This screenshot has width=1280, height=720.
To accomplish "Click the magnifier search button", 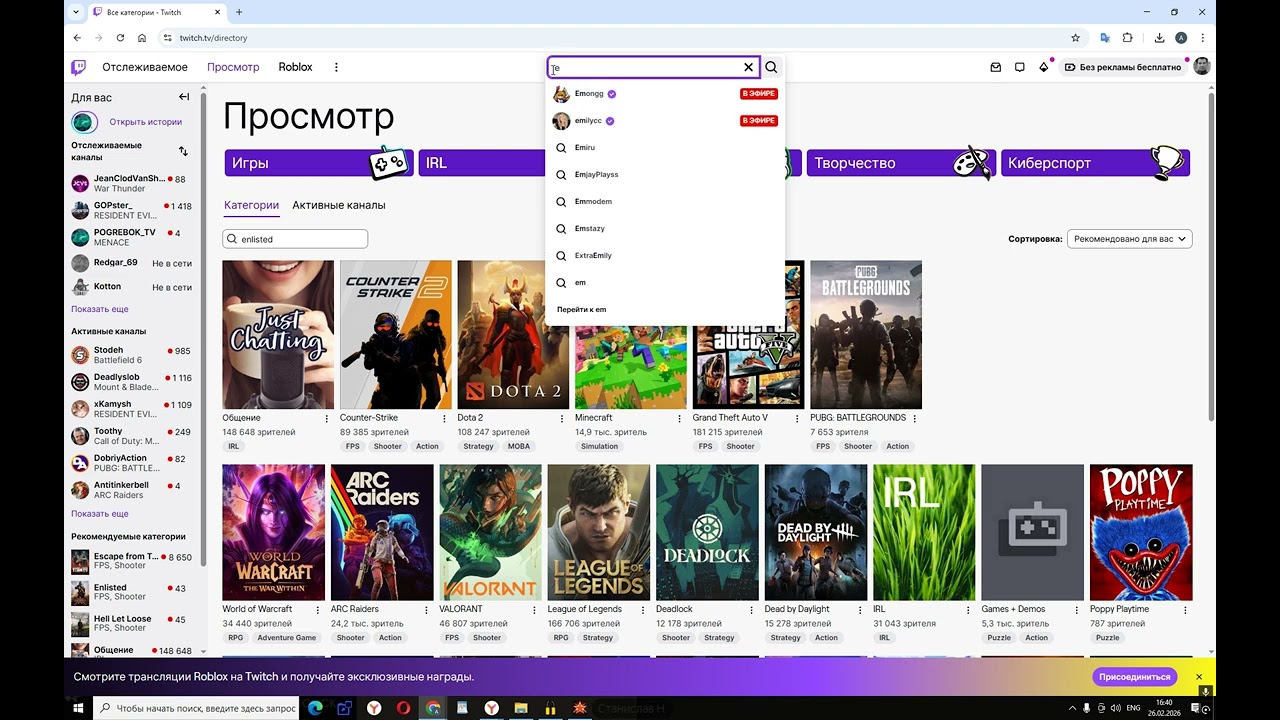I will (x=771, y=67).
